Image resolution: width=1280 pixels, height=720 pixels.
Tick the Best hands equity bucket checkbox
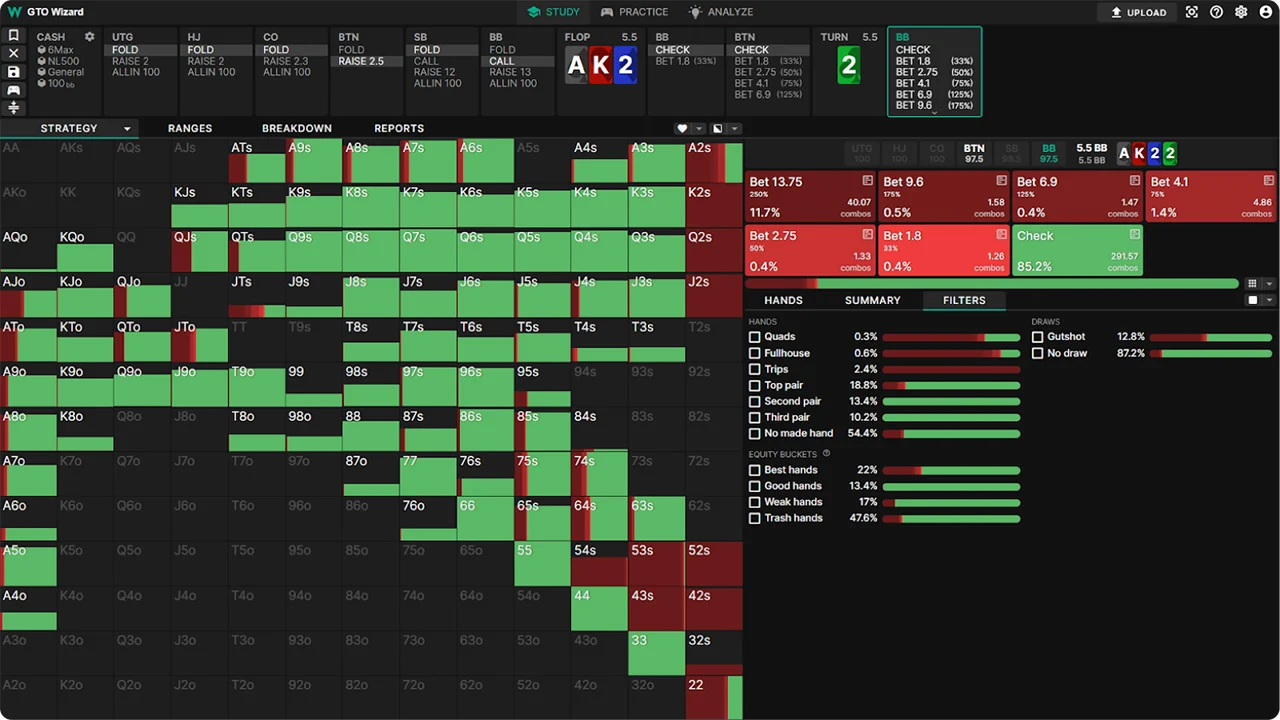pyautogui.click(x=755, y=470)
